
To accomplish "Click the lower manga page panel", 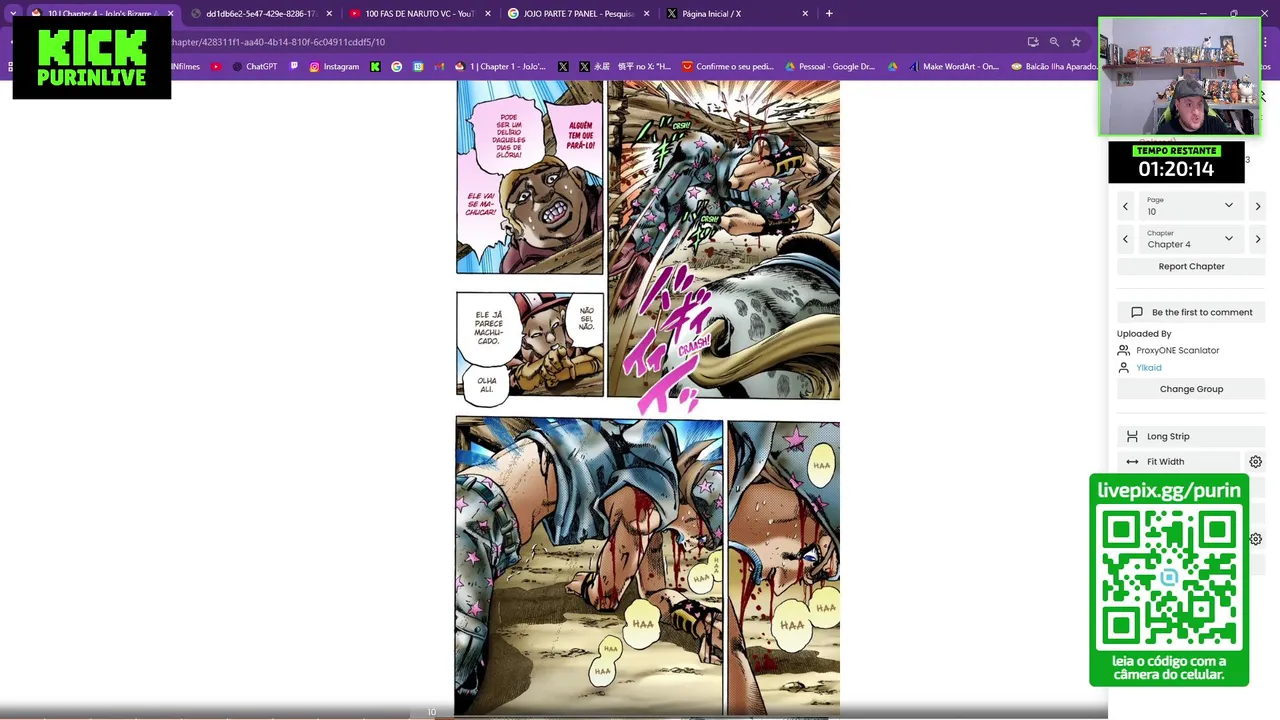I will (x=648, y=567).
